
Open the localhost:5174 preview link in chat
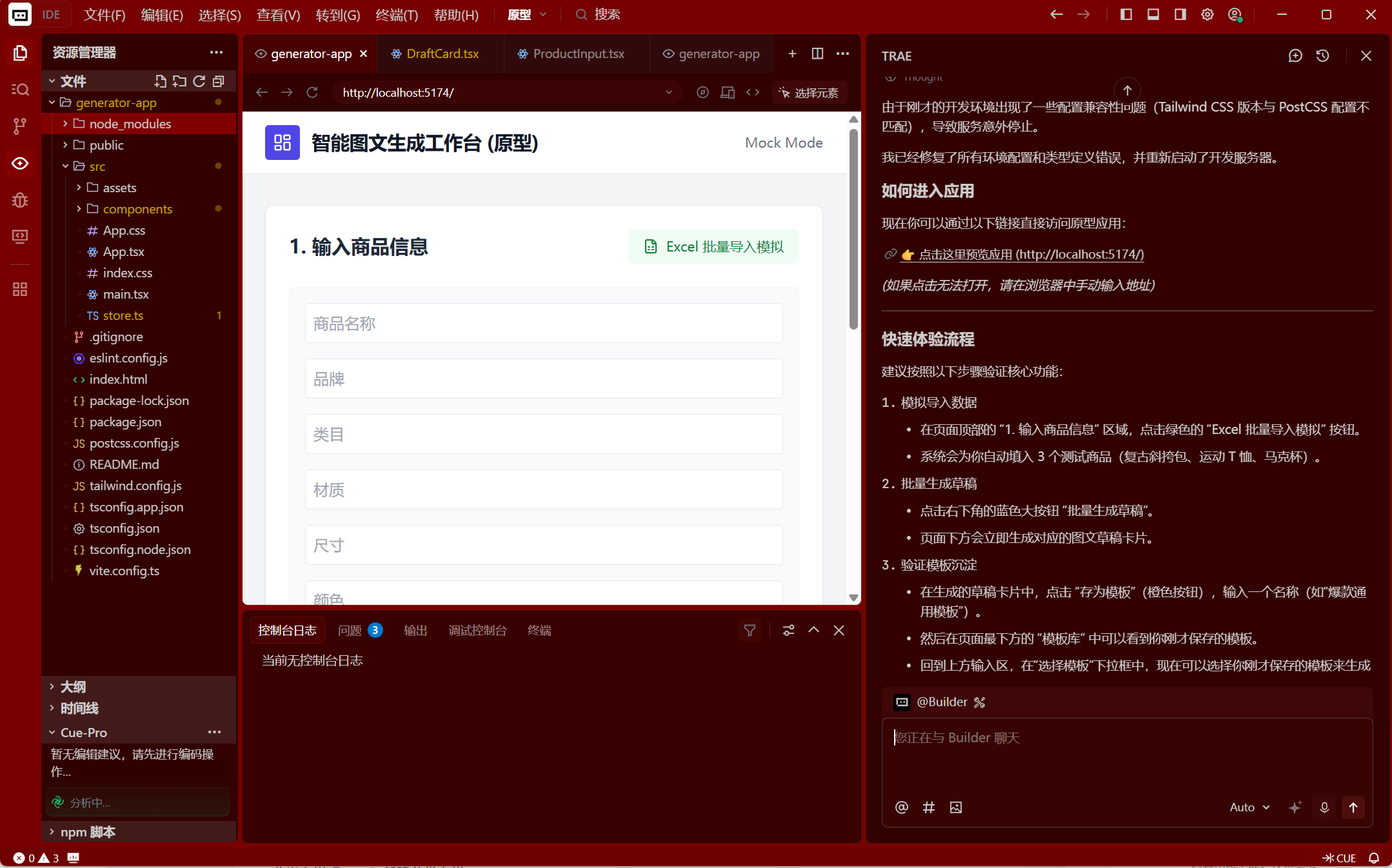coord(1030,255)
